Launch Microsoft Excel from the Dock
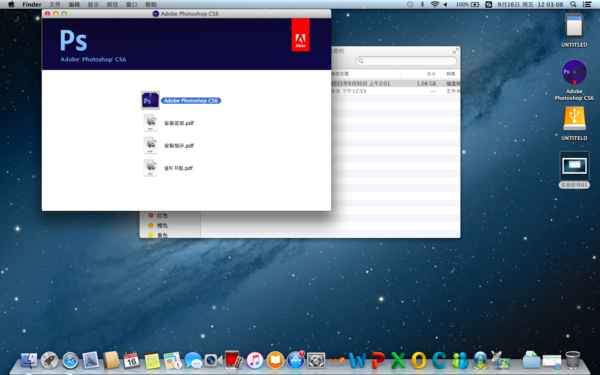600x375 pixels. (x=398, y=360)
